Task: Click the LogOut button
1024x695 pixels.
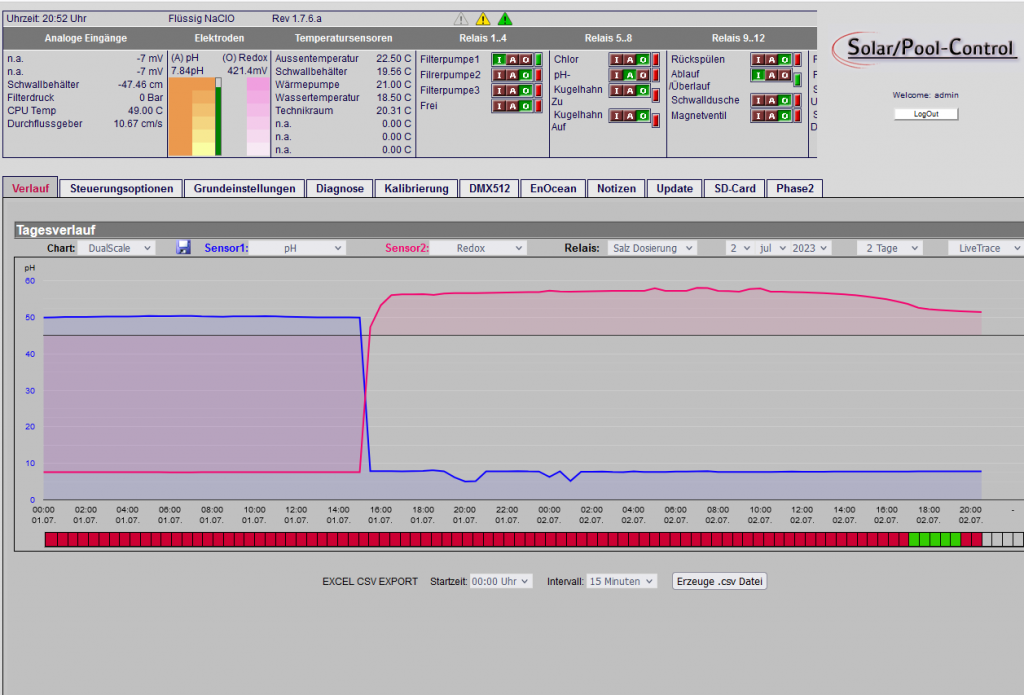Action: tap(926, 114)
